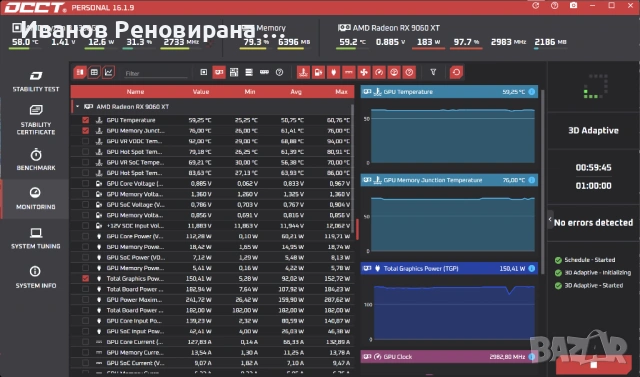This screenshot has height=377, width=640.
Task: Open info for GPU Temperature graph
Action: pos(531,92)
